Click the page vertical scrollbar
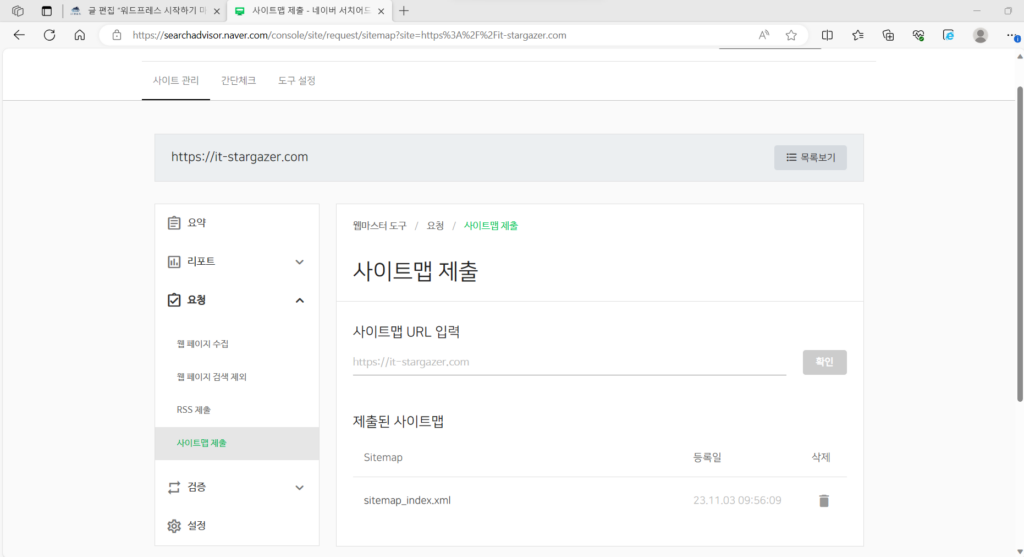The image size is (1024, 557). (1019, 244)
